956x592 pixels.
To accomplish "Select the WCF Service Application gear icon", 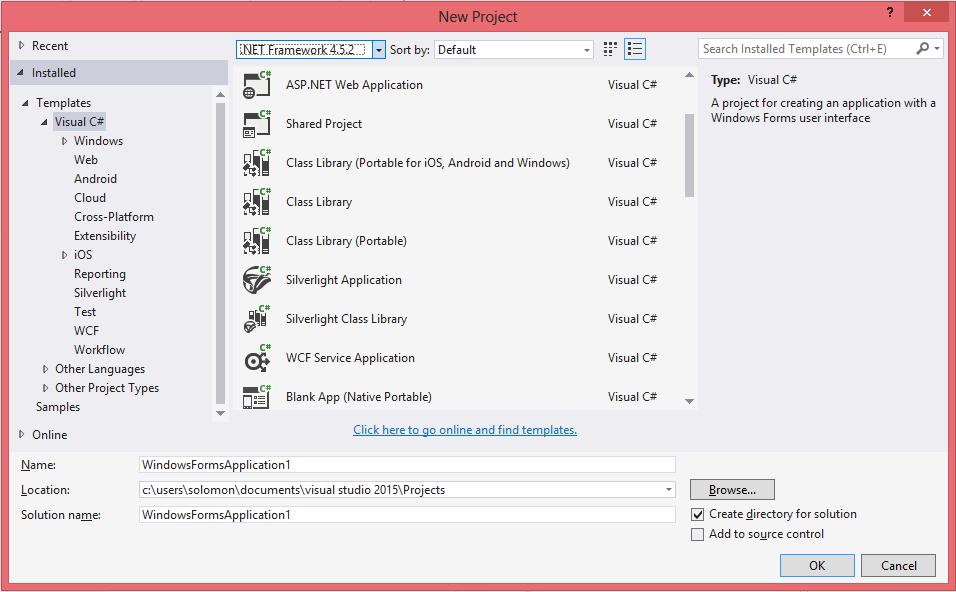I will pos(257,358).
